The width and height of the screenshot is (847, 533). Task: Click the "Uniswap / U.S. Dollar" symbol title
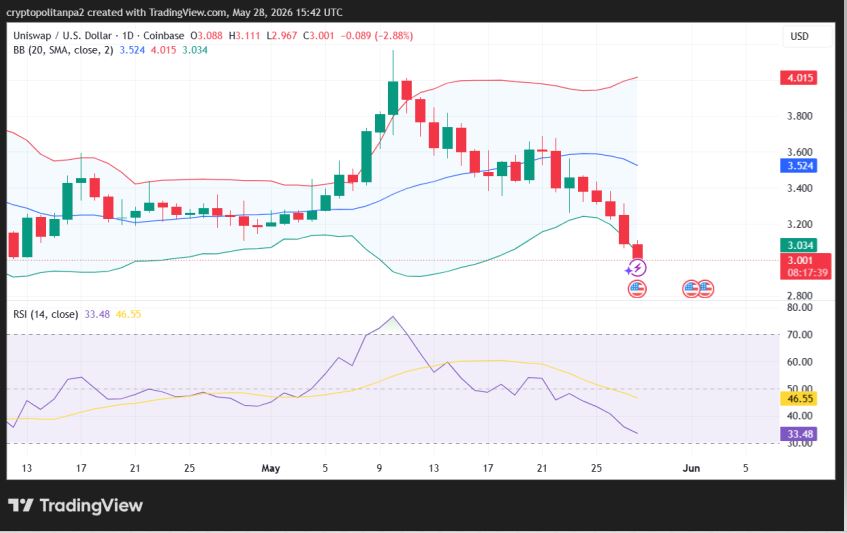[62, 36]
